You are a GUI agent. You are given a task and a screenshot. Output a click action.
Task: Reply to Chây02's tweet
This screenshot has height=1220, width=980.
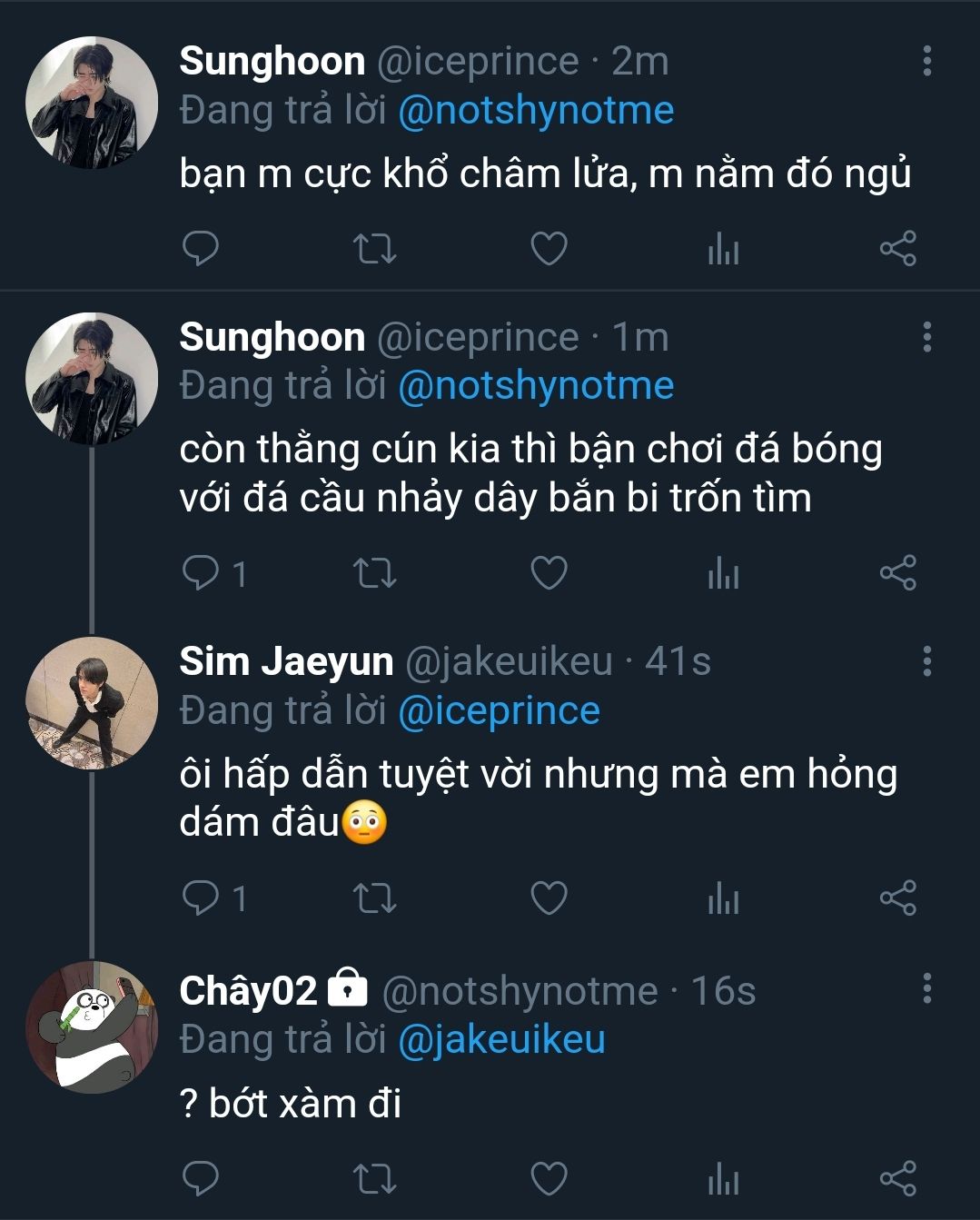[201, 1178]
